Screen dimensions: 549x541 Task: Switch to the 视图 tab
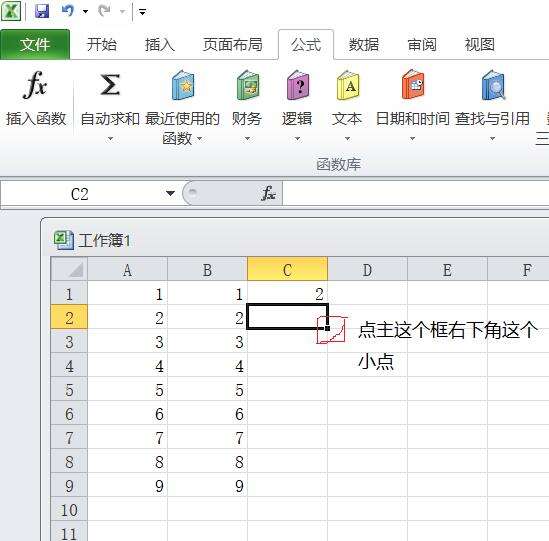(x=480, y=44)
